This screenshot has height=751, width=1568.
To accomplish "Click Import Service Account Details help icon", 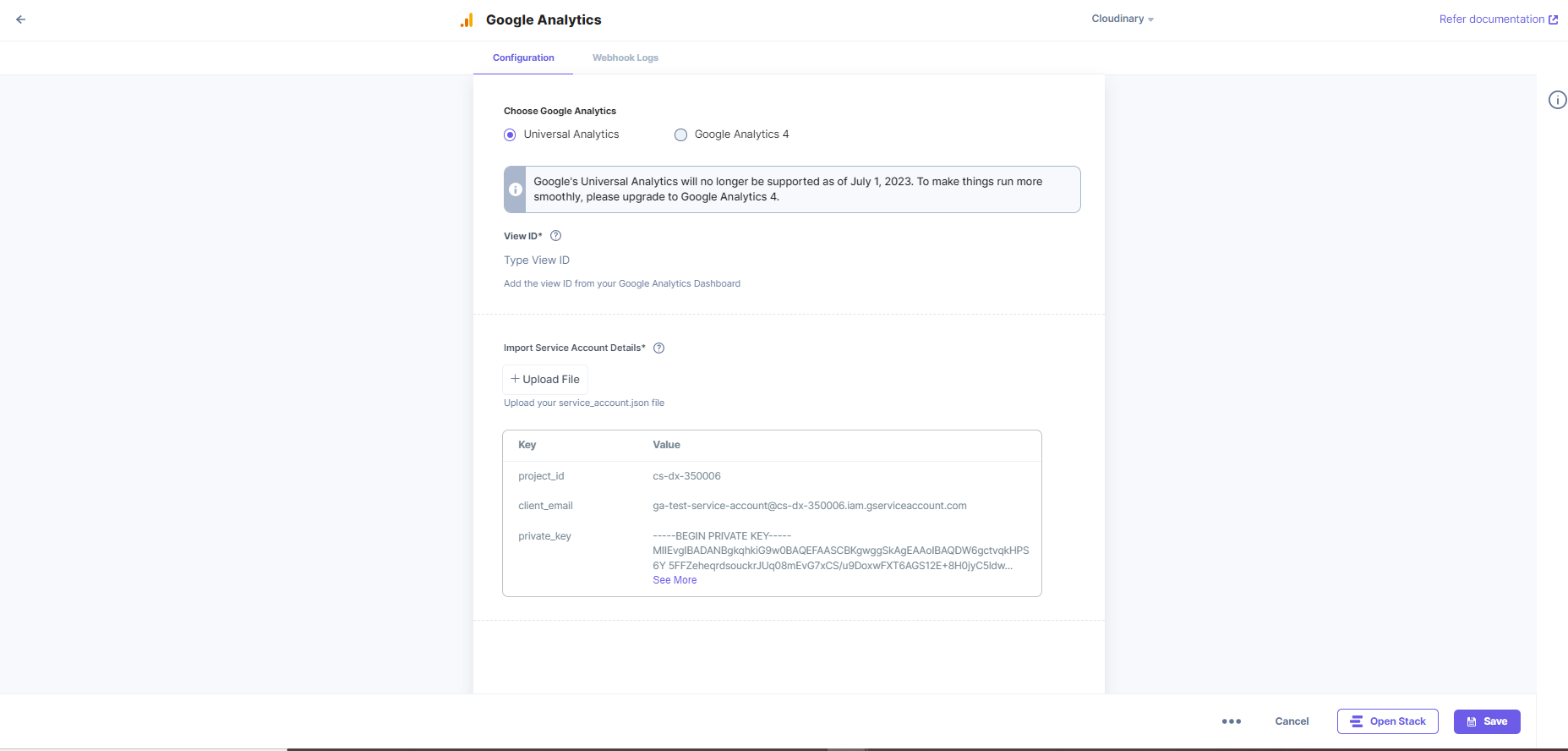I will [x=659, y=348].
